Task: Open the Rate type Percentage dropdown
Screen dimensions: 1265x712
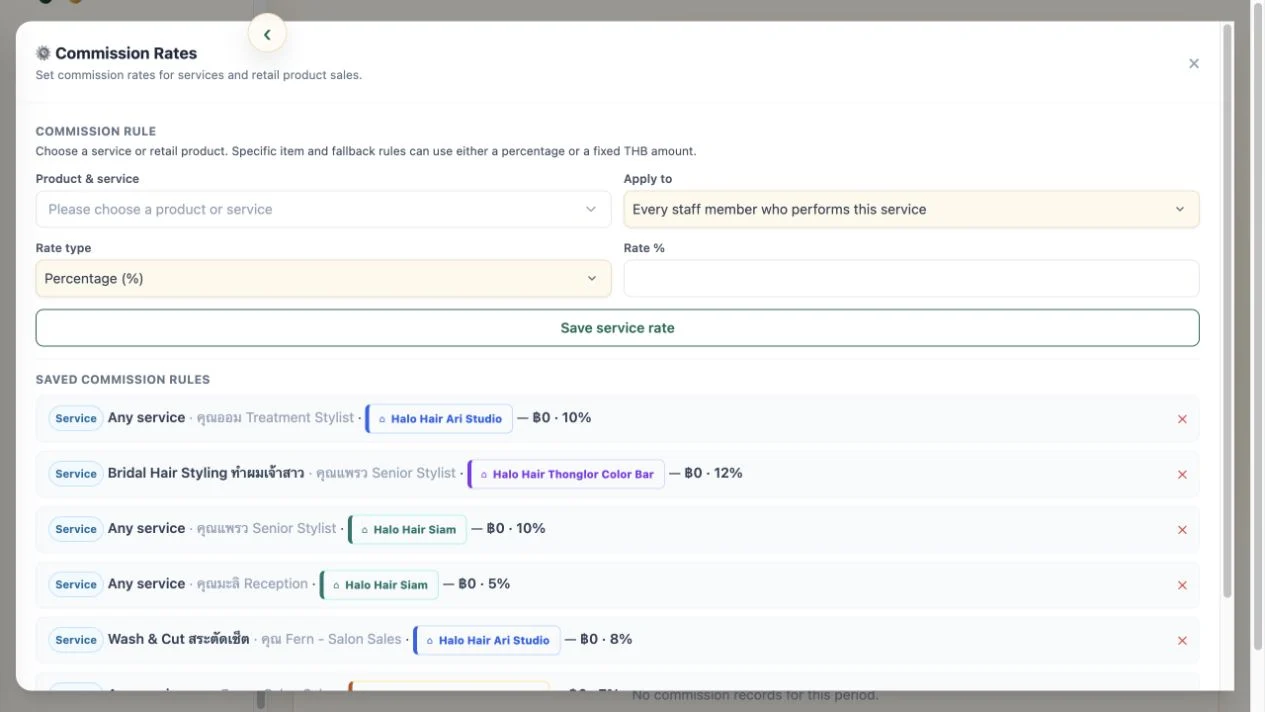Action: coord(323,278)
